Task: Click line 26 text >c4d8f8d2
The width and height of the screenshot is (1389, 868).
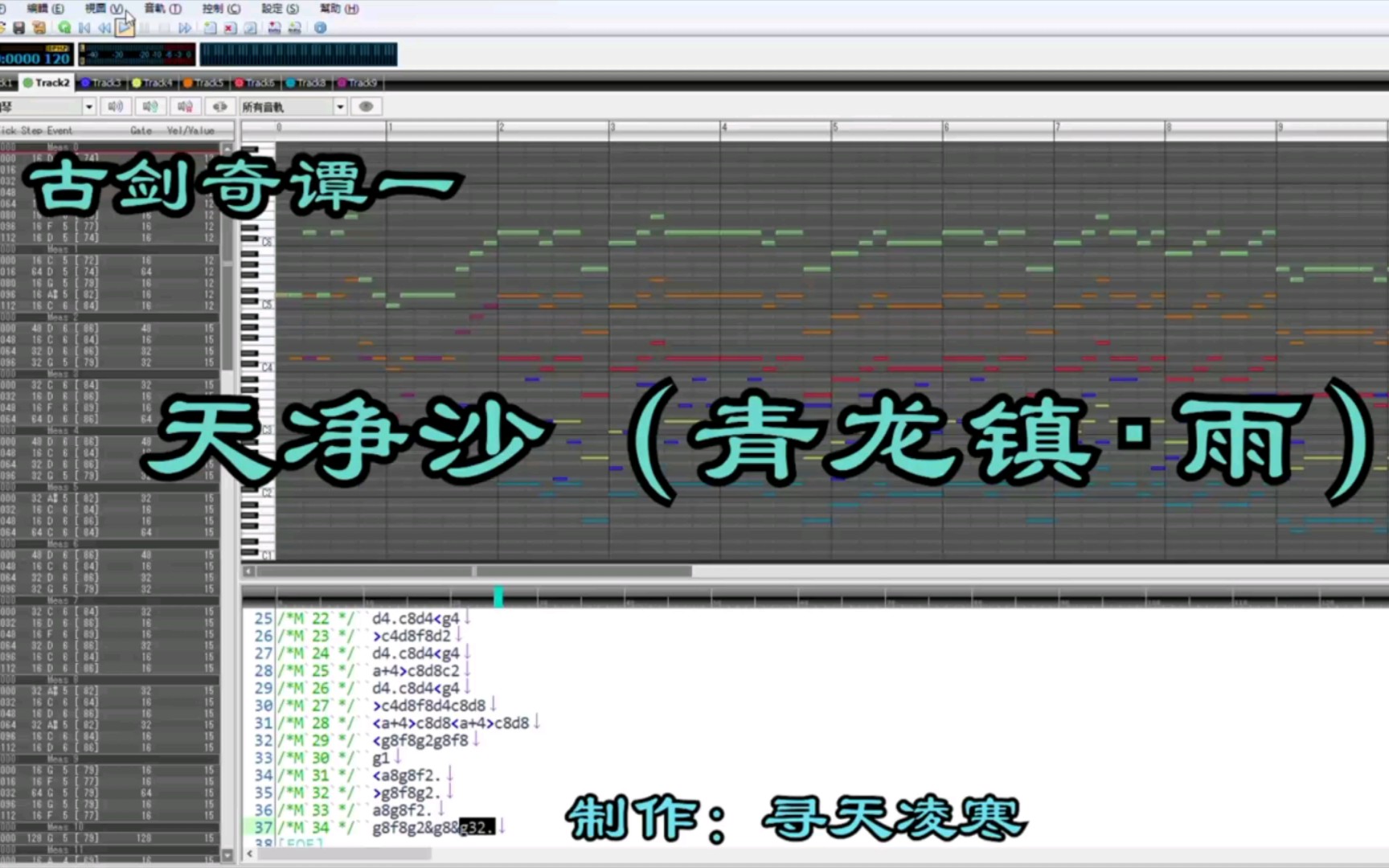Action: tap(412, 637)
